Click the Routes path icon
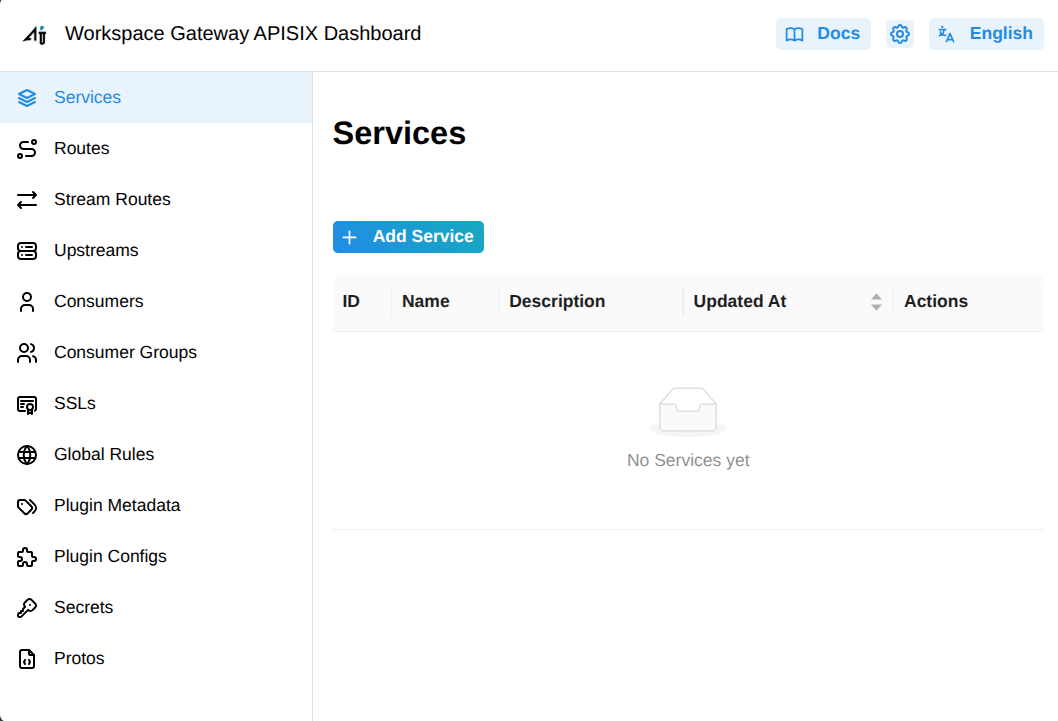This screenshot has width=1058, height=721. pos(27,149)
